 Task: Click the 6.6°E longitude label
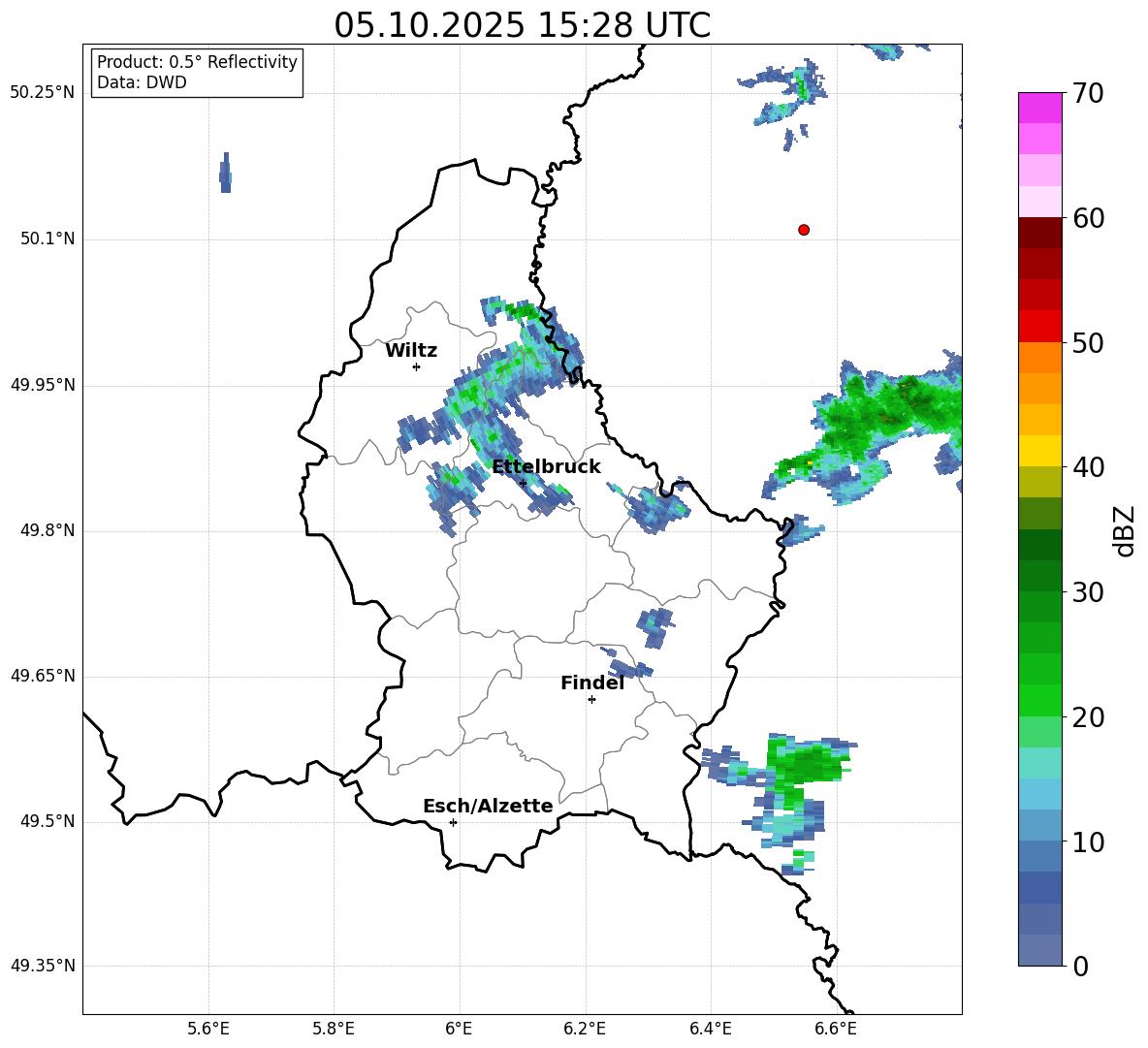point(836,1029)
